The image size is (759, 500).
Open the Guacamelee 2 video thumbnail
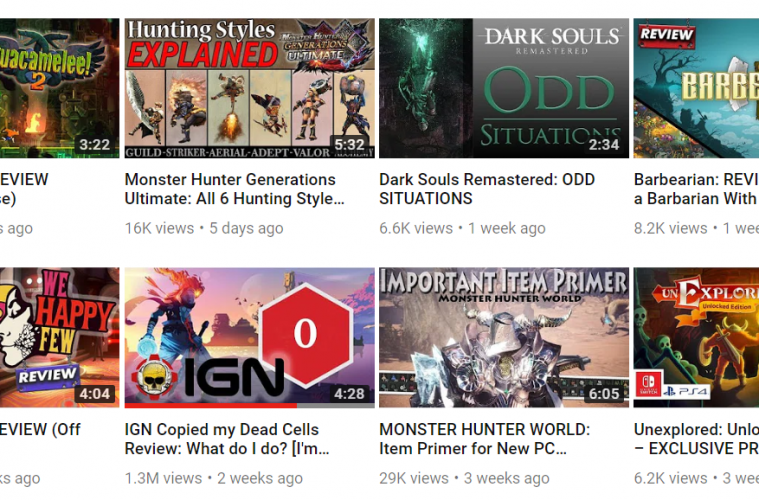click(59, 88)
